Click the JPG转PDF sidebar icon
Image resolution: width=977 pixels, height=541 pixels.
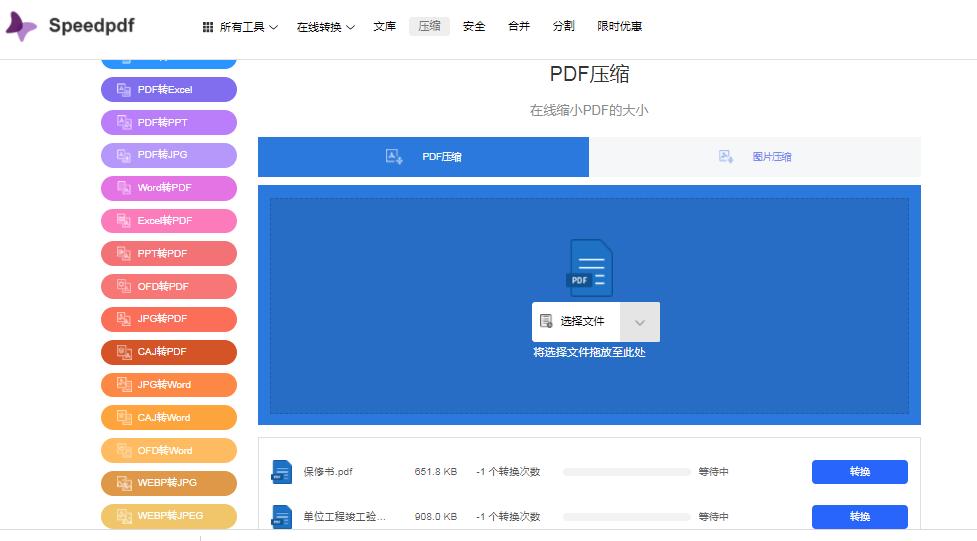point(124,318)
